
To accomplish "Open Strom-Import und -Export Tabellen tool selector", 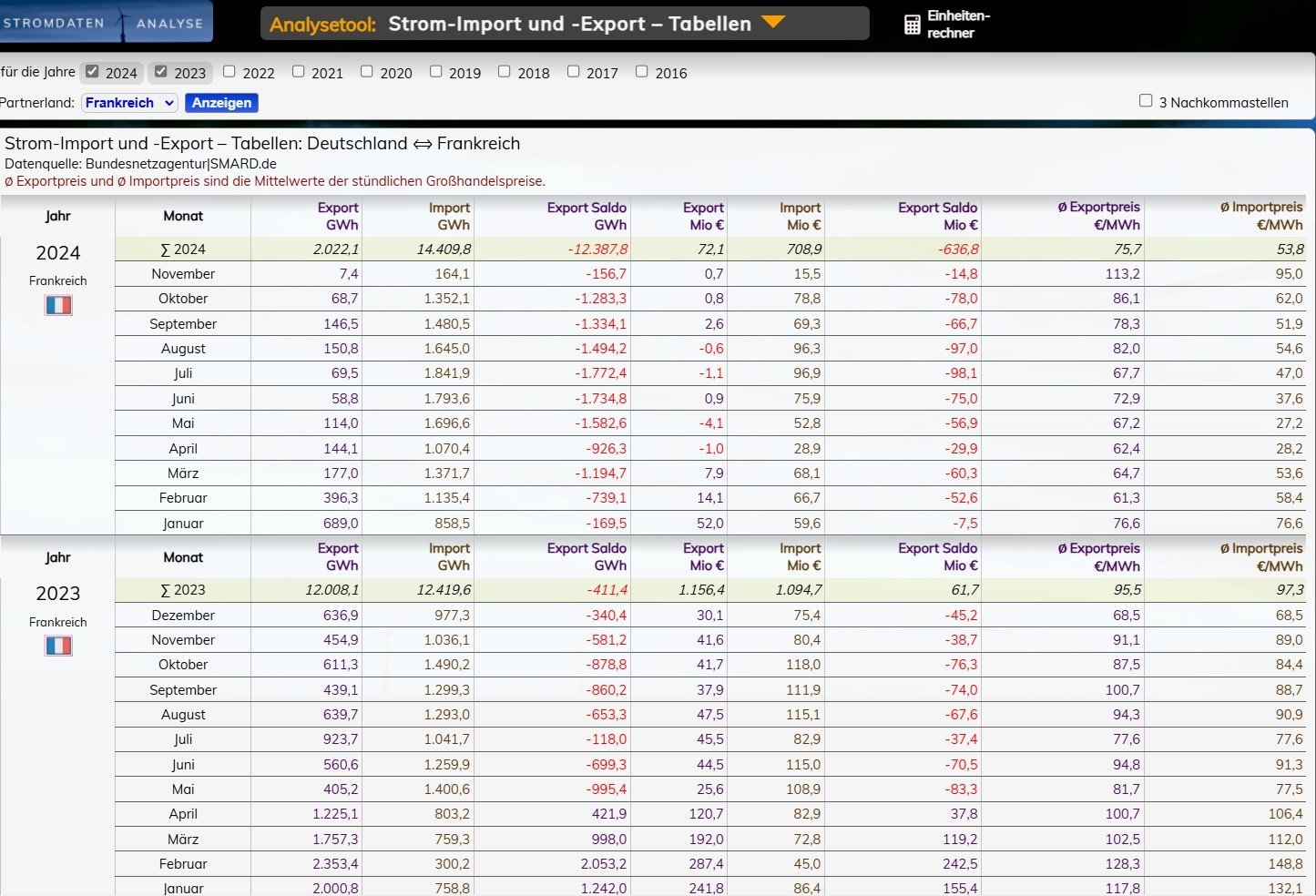I will pyautogui.click(x=569, y=25).
